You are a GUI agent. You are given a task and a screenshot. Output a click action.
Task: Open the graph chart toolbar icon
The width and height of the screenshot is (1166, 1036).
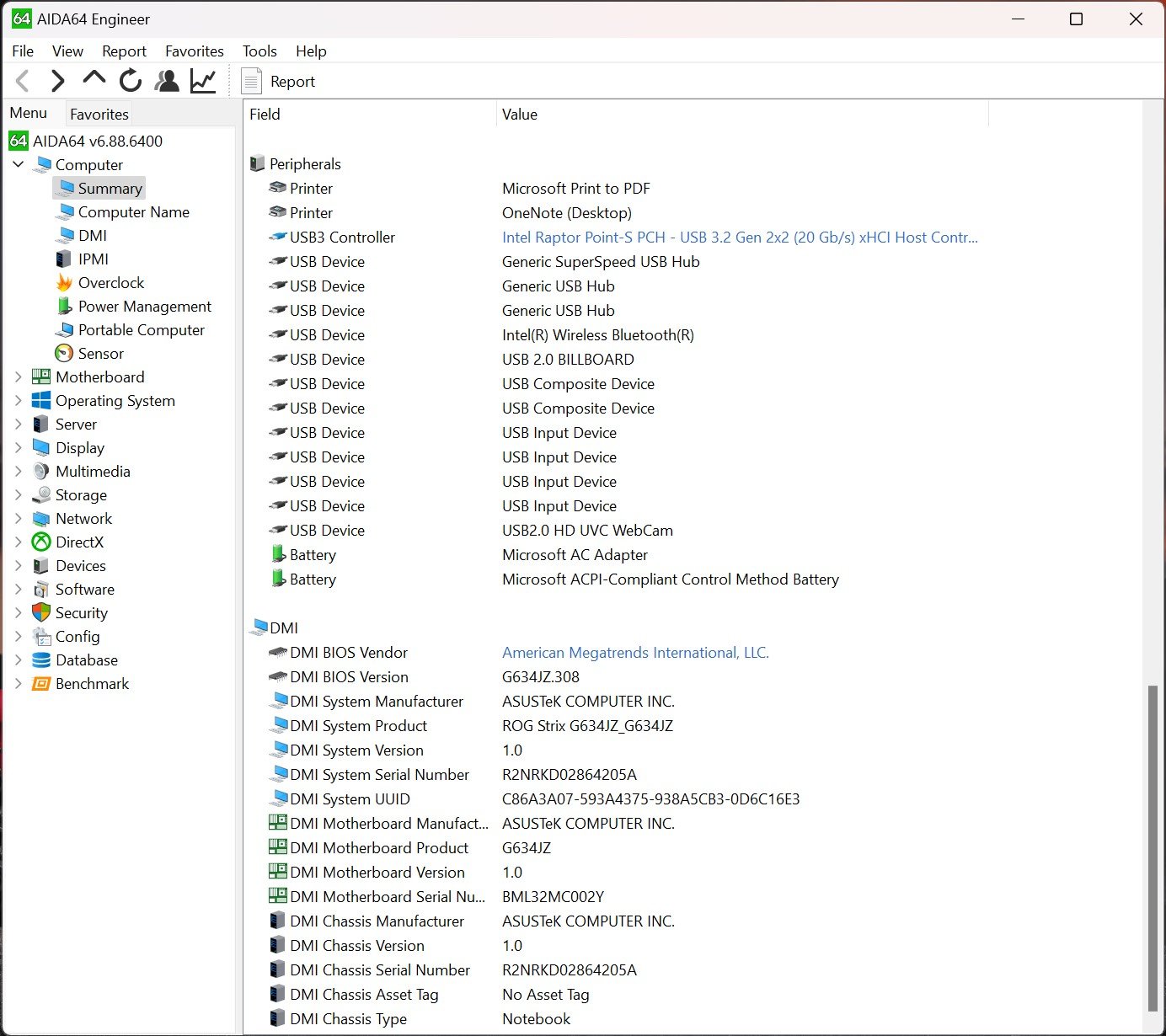pyautogui.click(x=203, y=81)
